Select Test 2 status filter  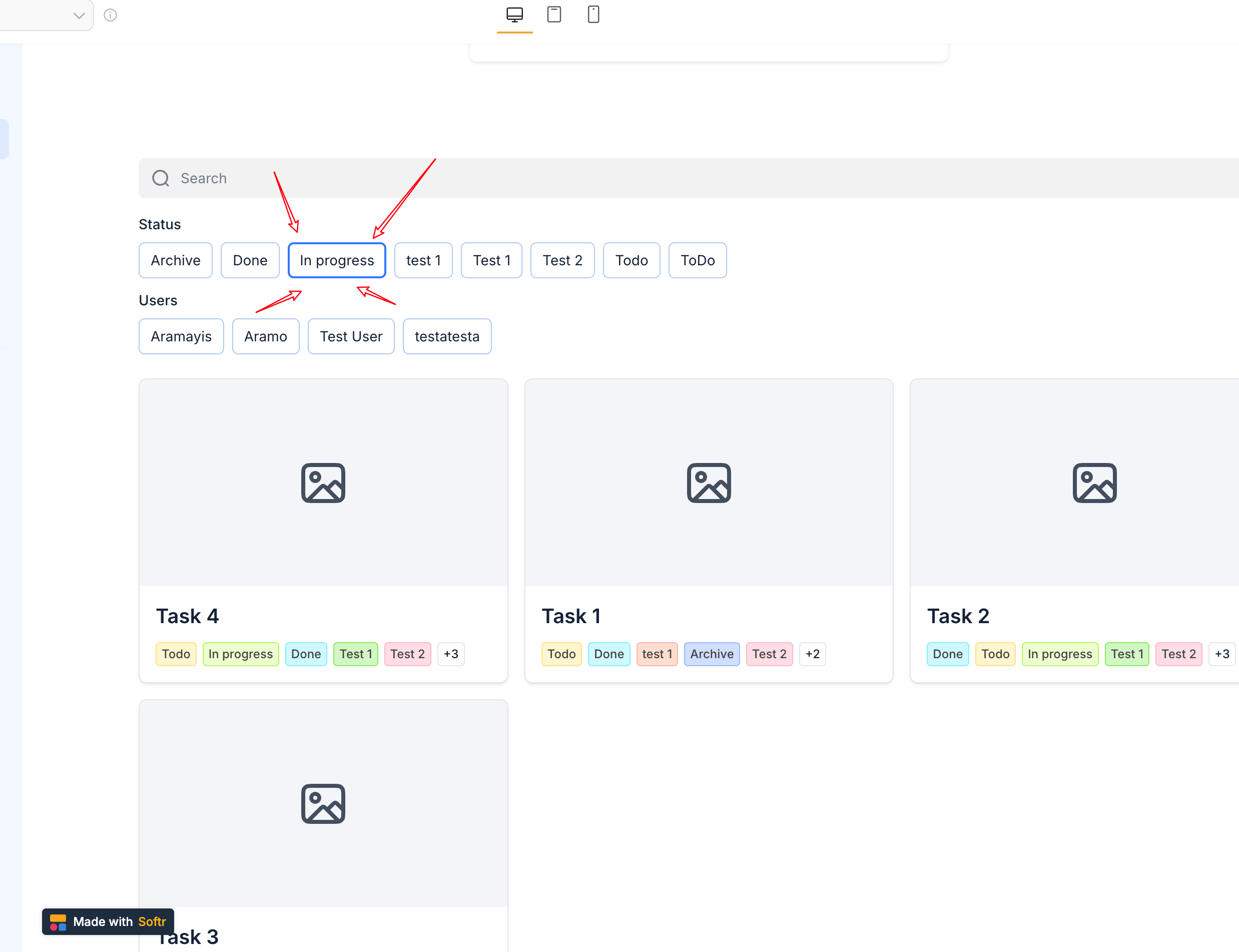click(x=562, y=261)
